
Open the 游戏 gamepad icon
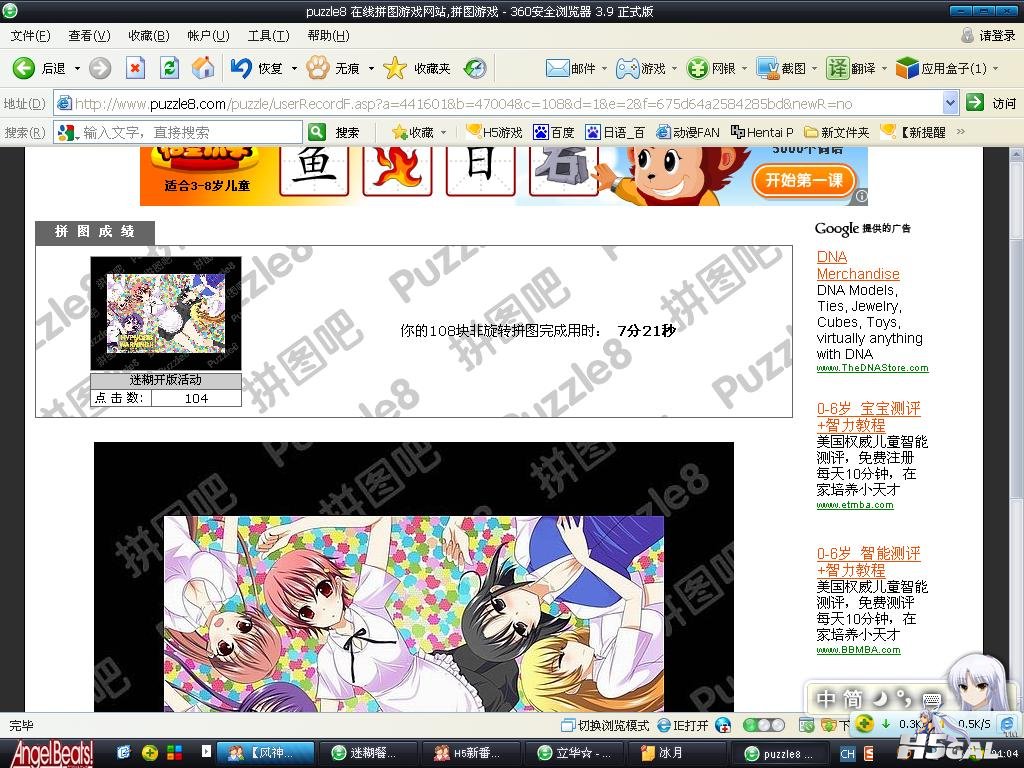[628, 68]
